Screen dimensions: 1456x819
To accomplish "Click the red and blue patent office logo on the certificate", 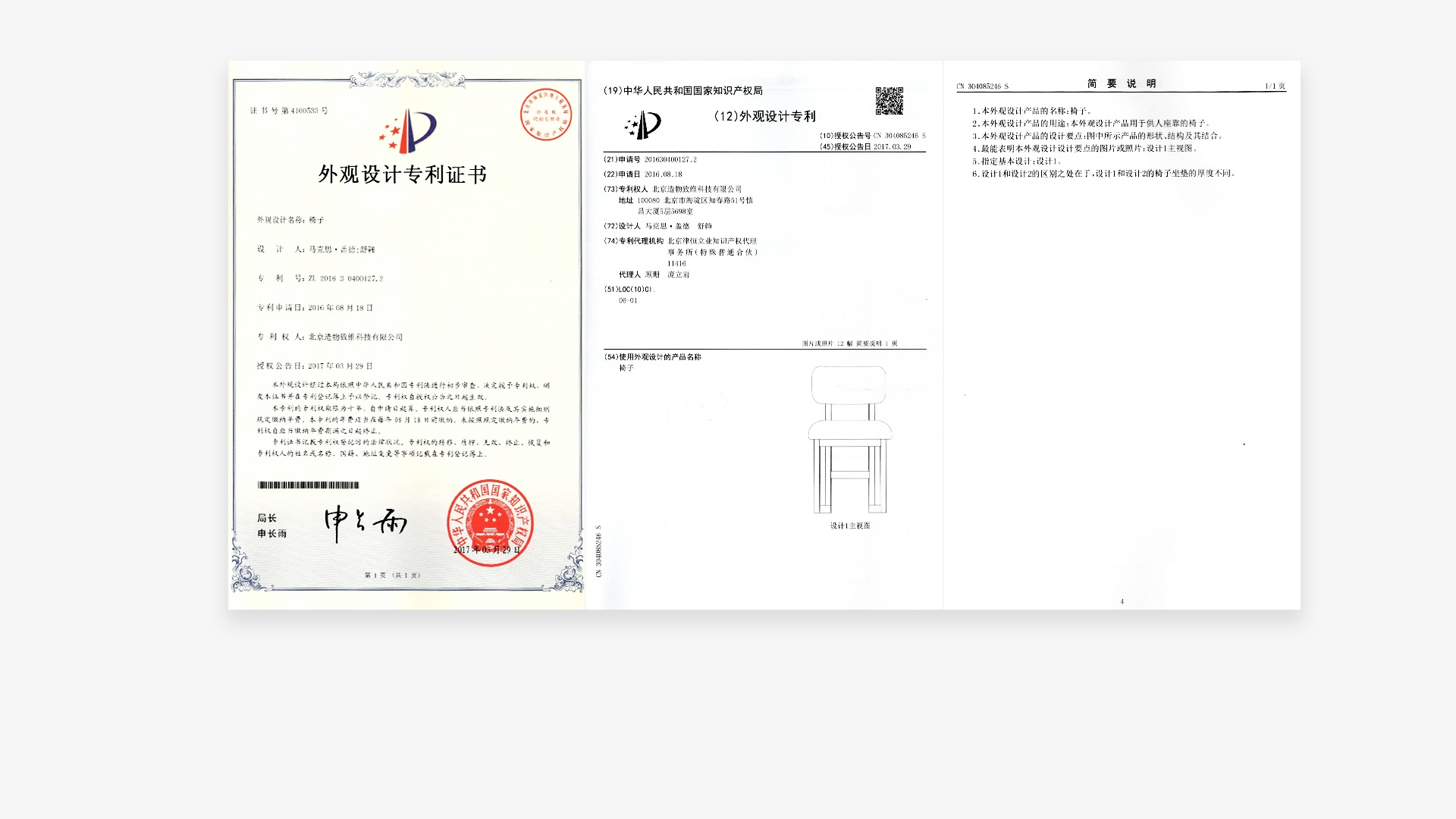I will pyautogui.click(x=408, y=130).
